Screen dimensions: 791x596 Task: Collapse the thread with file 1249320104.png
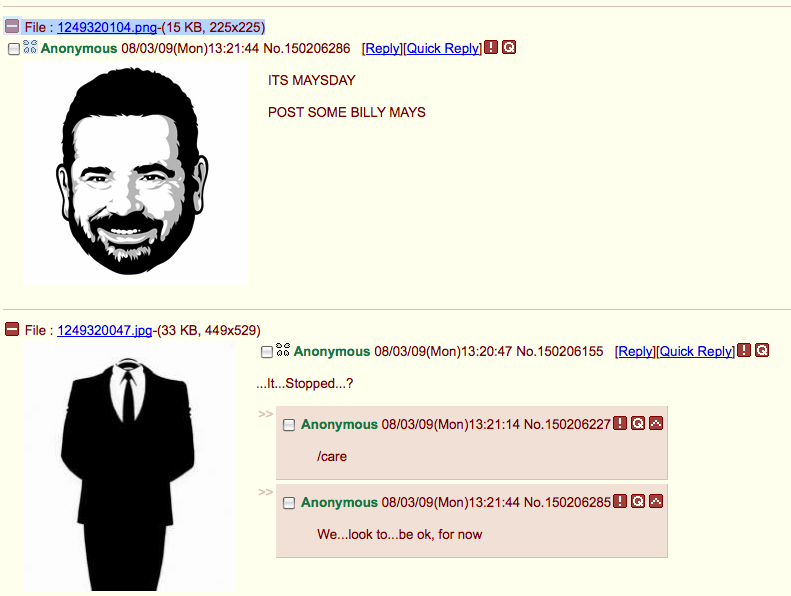click(x=12, y=26)
